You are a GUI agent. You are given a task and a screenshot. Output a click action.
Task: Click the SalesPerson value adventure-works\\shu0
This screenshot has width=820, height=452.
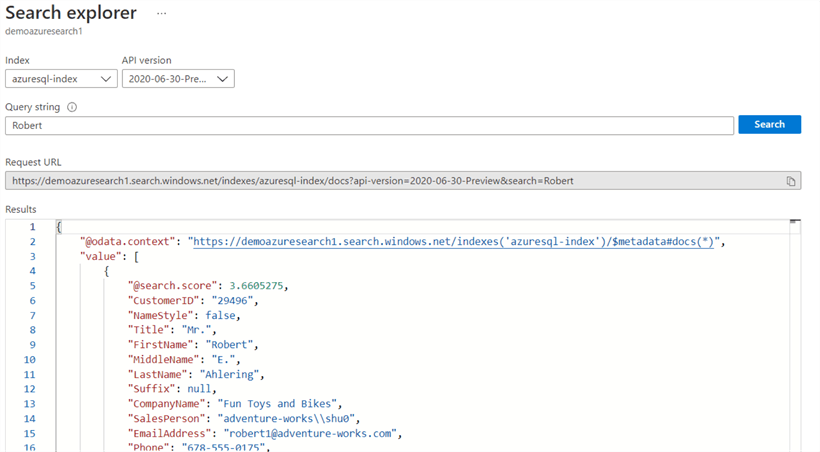click(290, 419)
